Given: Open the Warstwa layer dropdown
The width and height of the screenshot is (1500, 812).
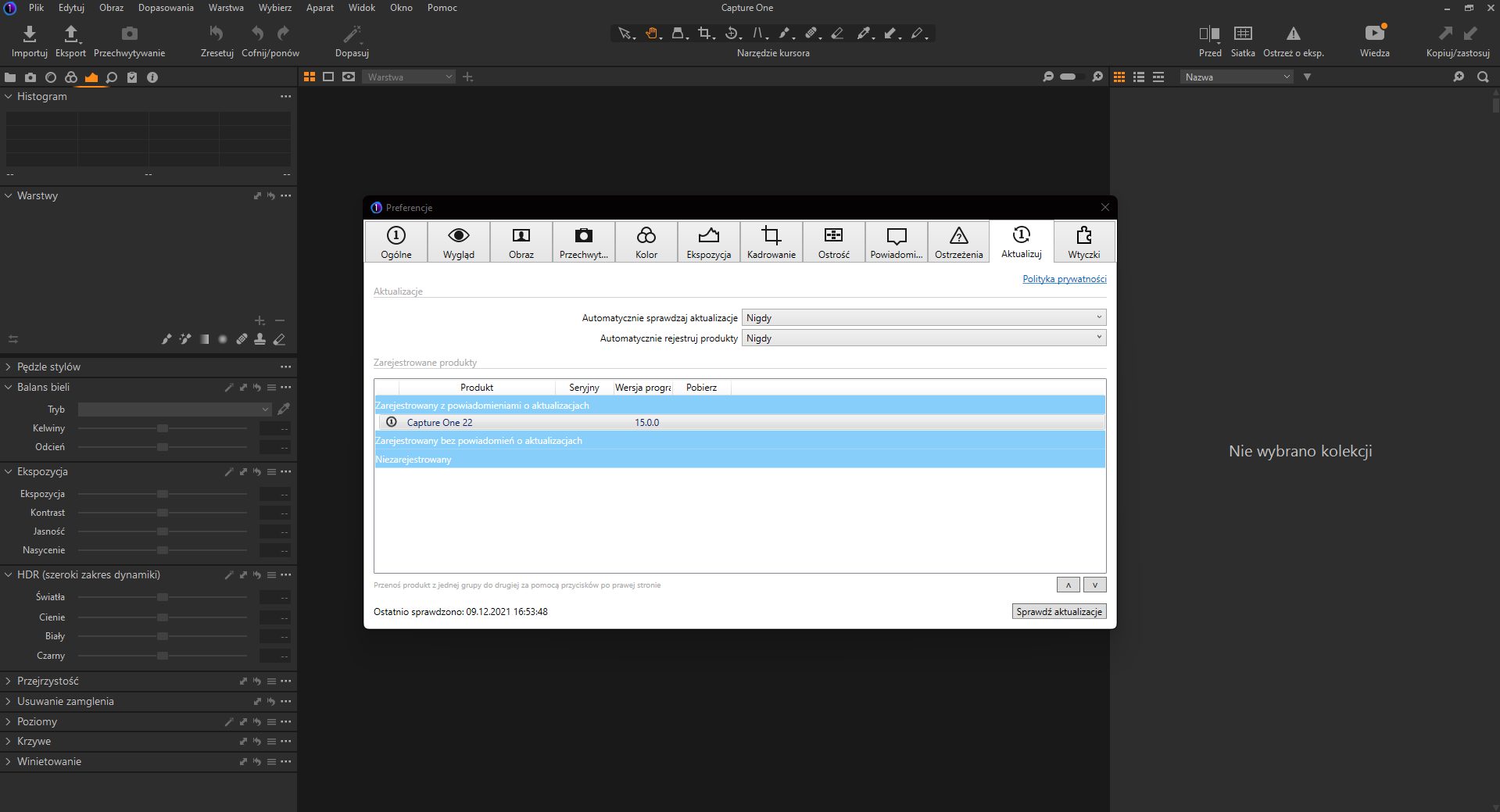Looking at the screenshot, I should coord(408,77).
